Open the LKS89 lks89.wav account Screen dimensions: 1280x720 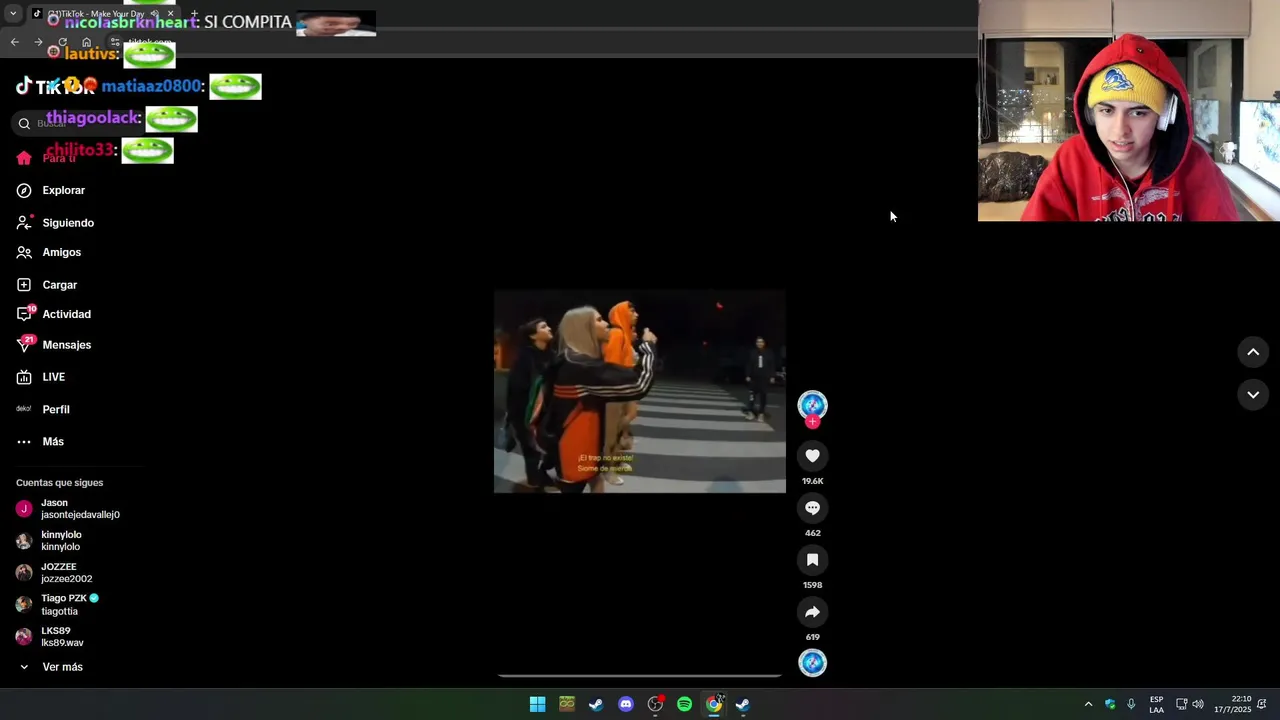(50, 637)
